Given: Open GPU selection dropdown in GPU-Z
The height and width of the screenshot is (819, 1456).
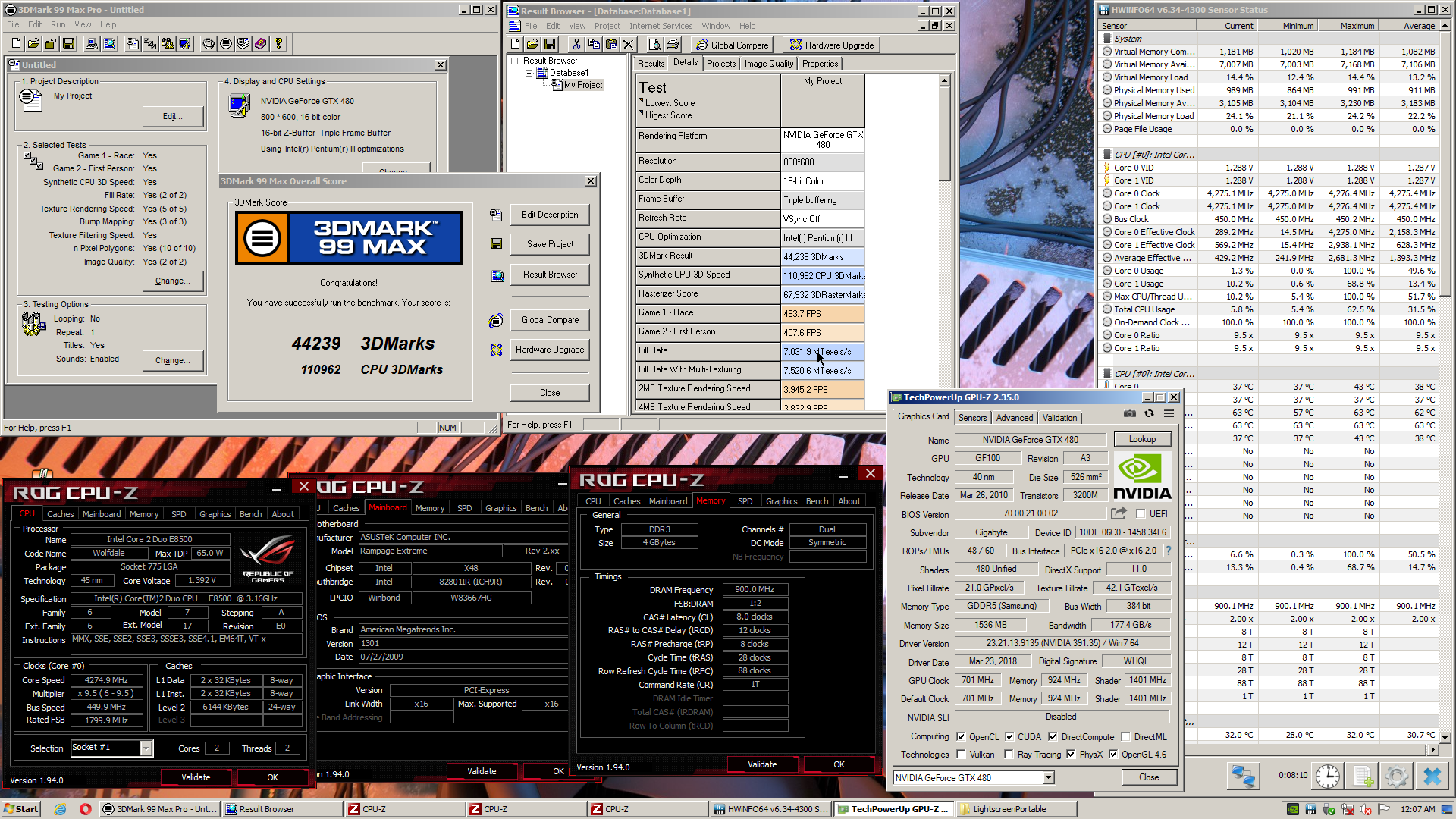Looking at the screenshot, I should pyautogui.click(x=1048, y=777).
